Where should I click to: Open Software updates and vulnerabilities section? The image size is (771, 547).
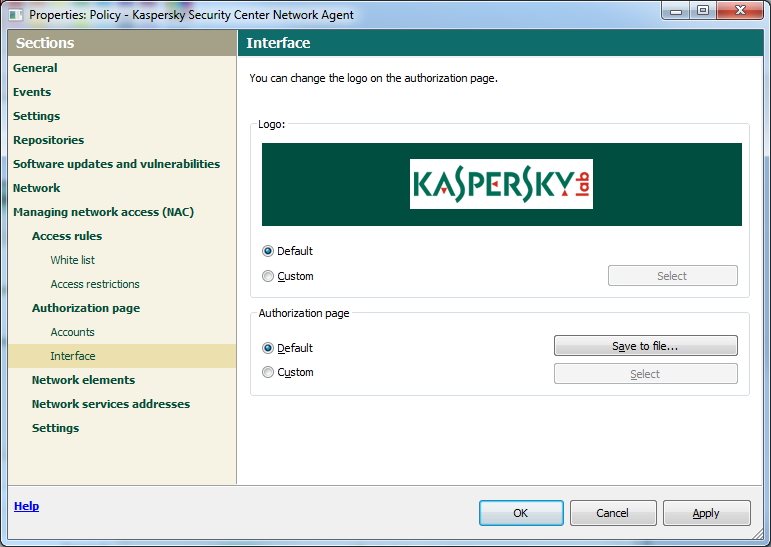click(117, 164)
